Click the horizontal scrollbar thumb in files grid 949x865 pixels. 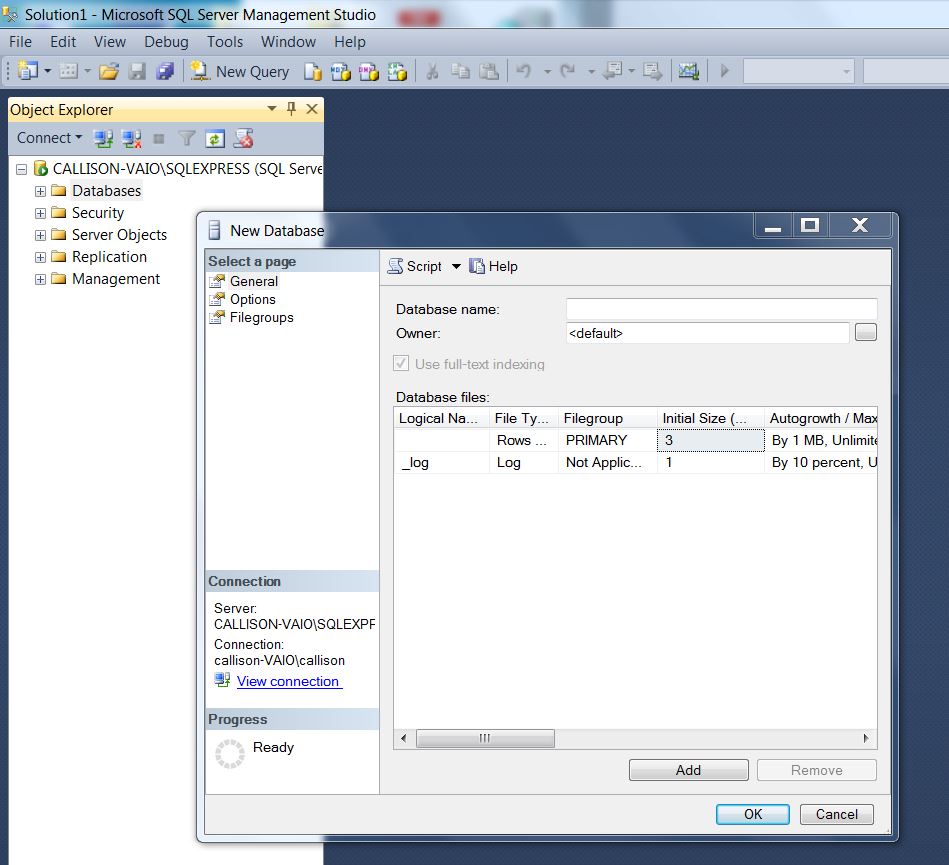485,738
